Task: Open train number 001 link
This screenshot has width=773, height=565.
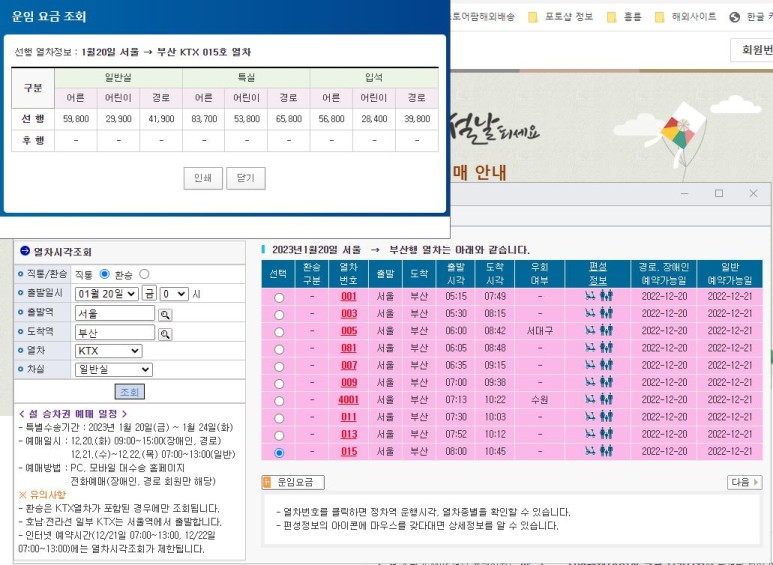Action: click(x=349, y=296)
